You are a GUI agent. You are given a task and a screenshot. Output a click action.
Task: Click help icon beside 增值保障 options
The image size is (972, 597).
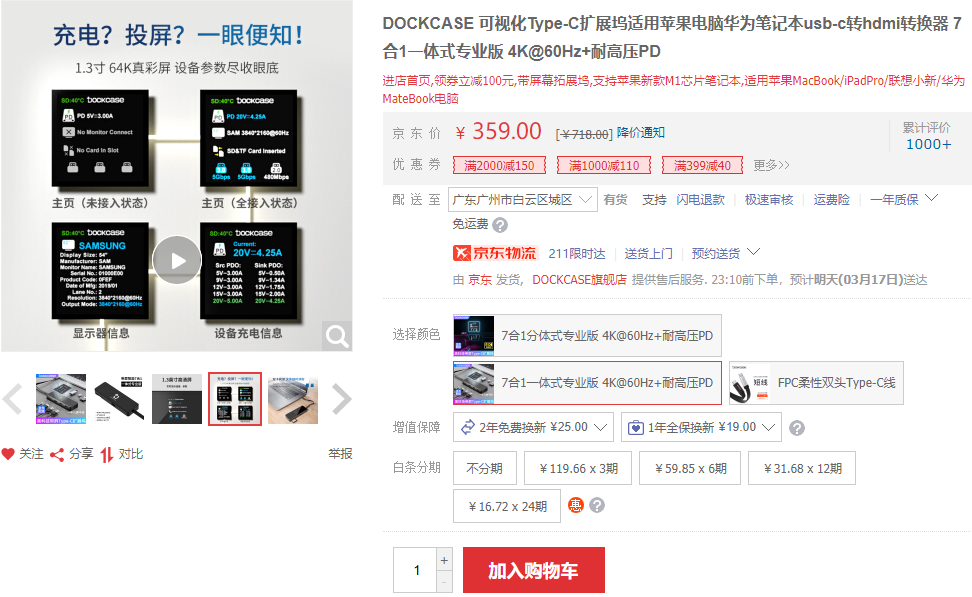797,428
